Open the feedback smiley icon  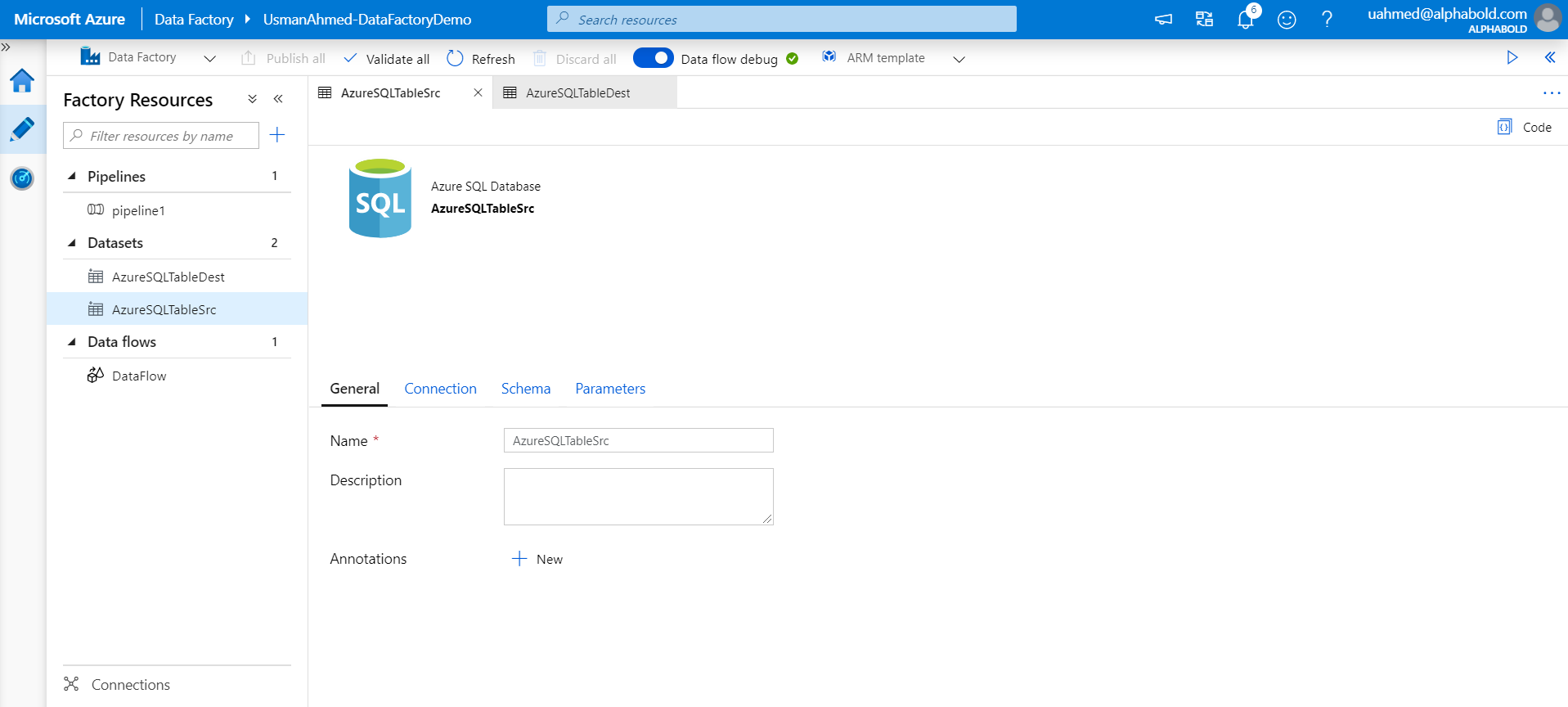tap(1287, 20)
